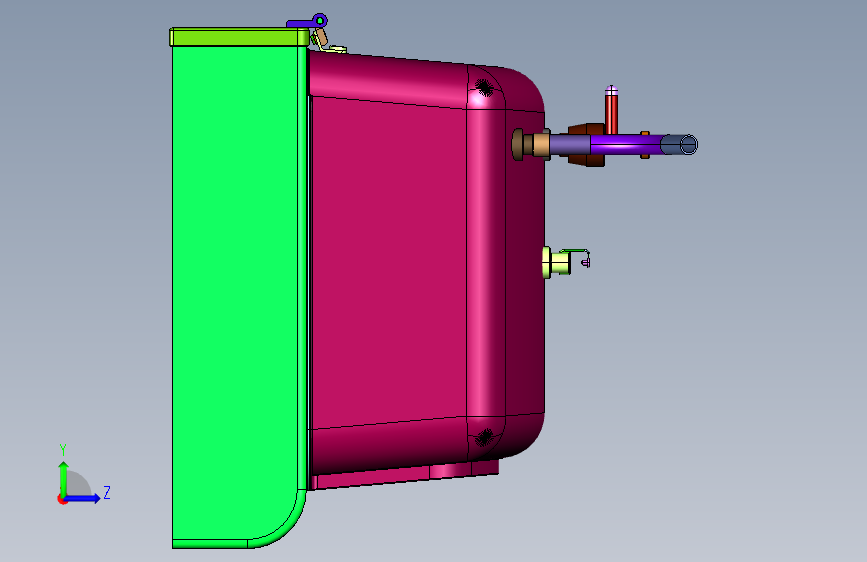This screenshot has height=562, width=867.
Task: Click the red origin dot of the axis triad
Action: 62,499
